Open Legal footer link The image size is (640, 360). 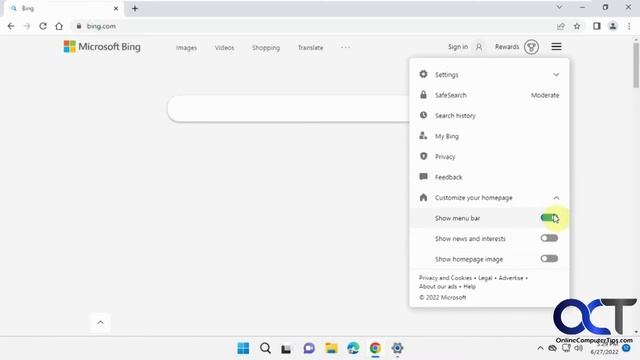pyautogui.click(x=485, y=278)
